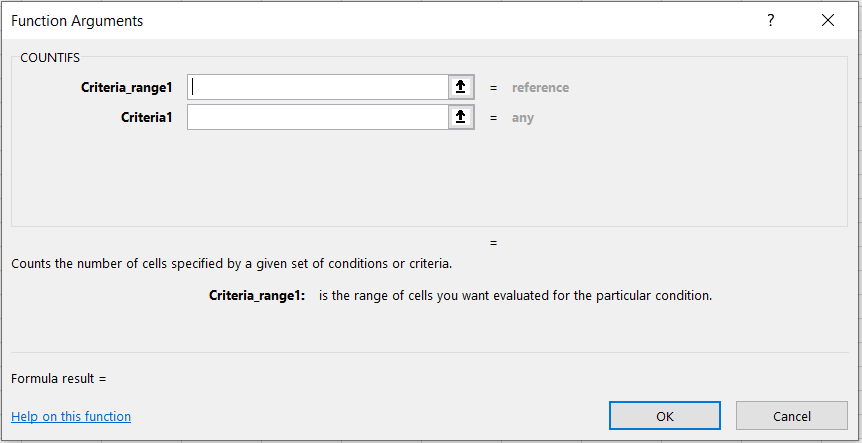The height and width of the screenshot is (443, 862).
Task: Confirm the formula with OK
Action: pos(664,416)
